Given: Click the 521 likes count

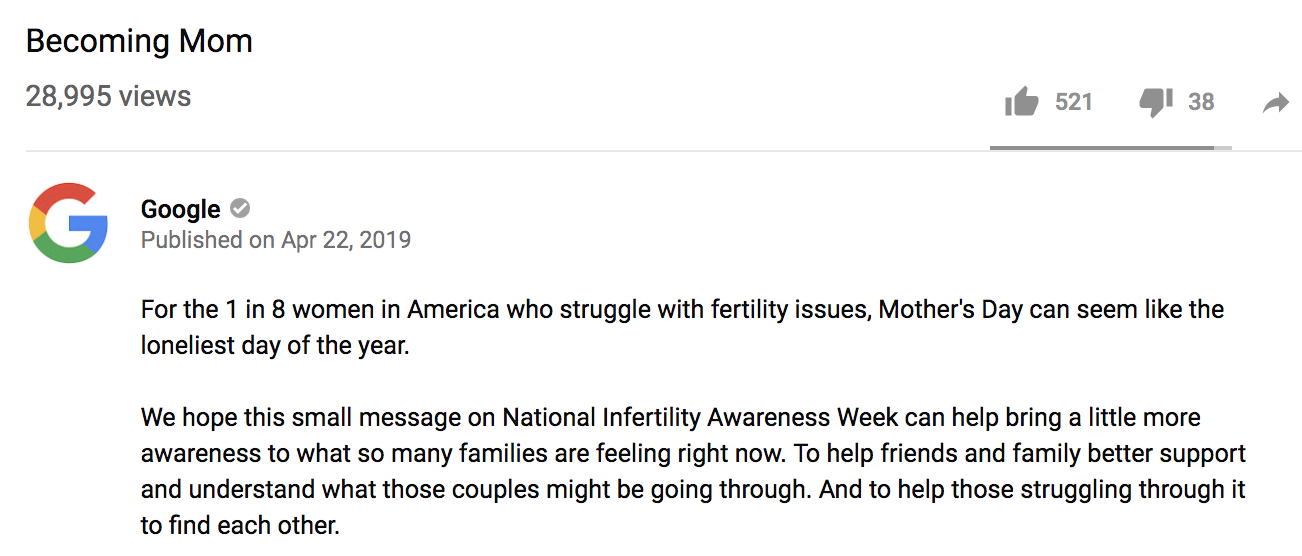Looking at the screenshot, I should (x=1074, y=102).
